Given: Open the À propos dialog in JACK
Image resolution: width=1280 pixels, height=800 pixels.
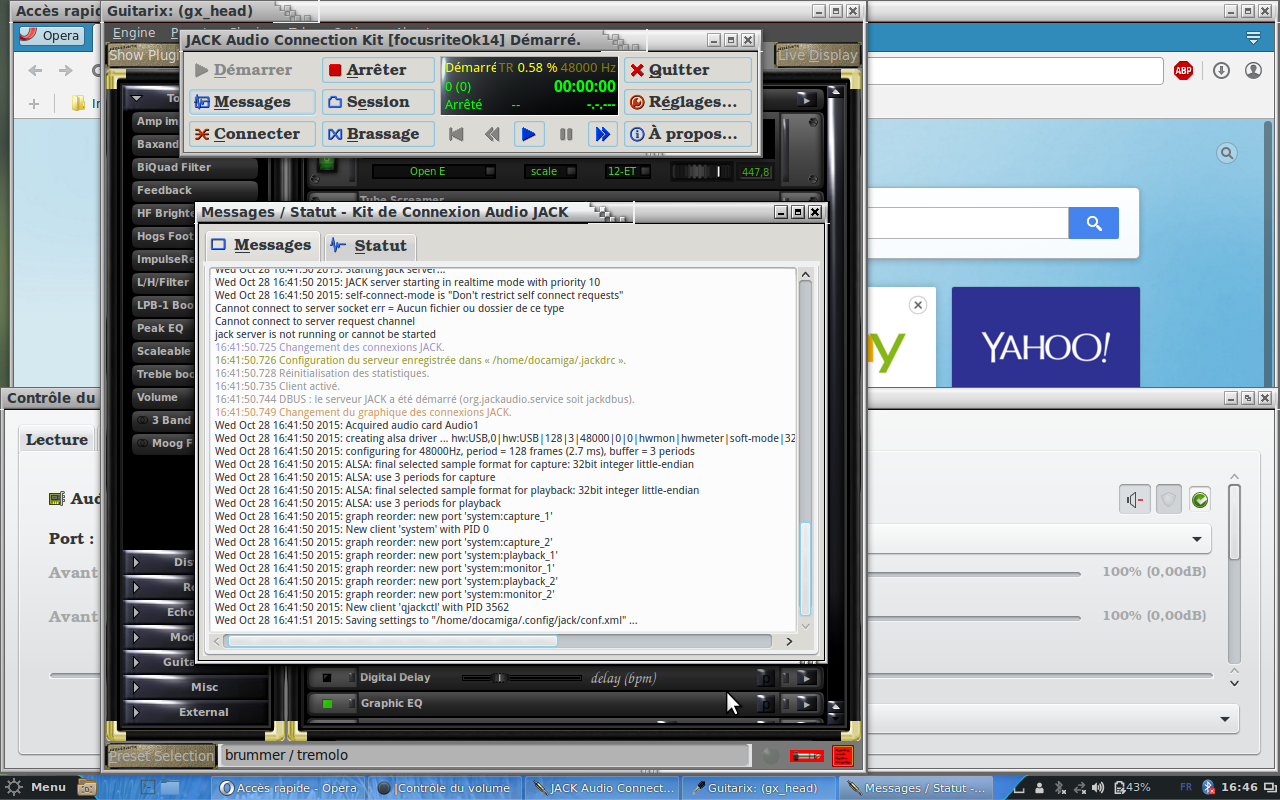Looking at the screenshot, I should (688, 134).
